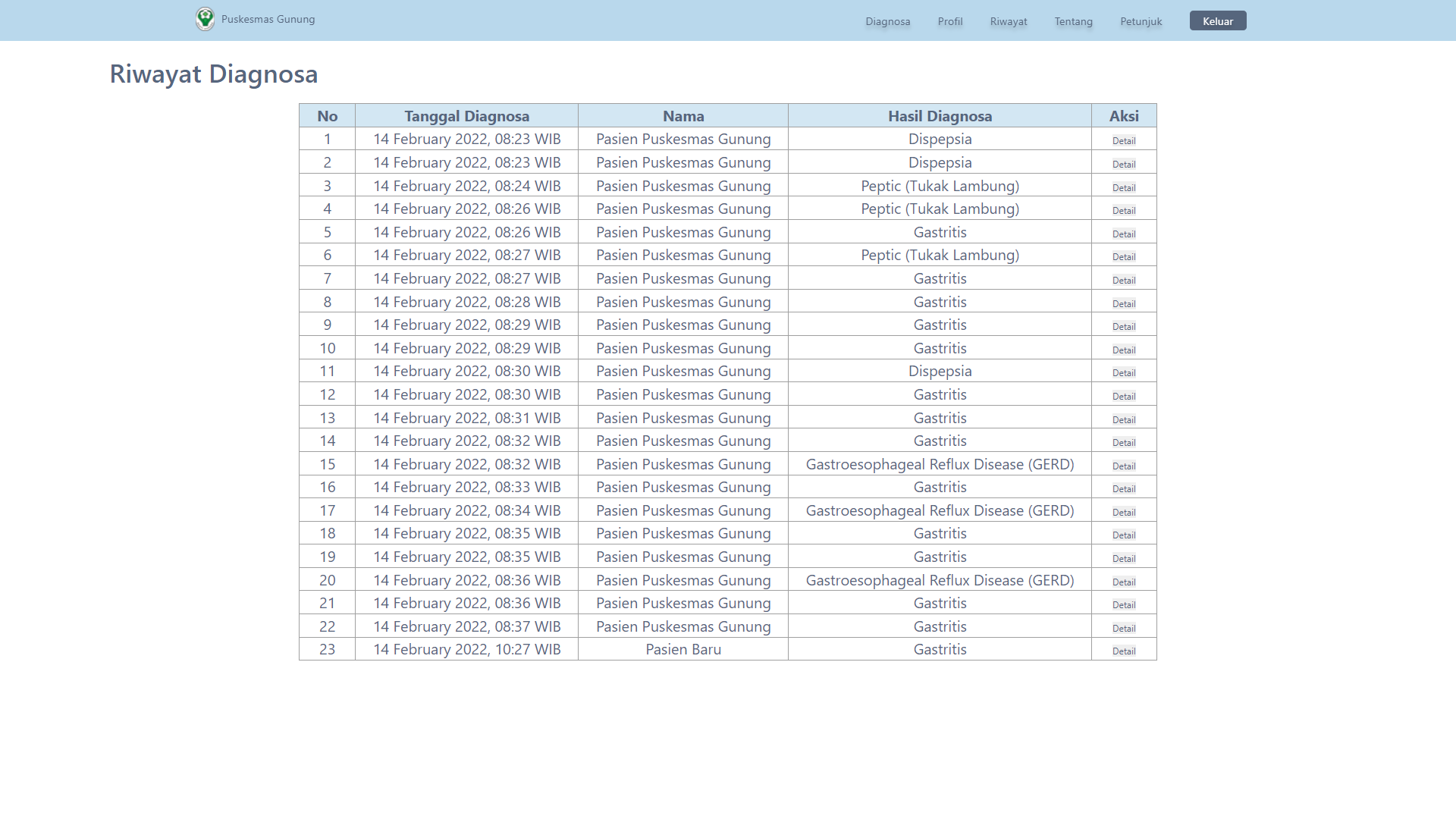1456x819 pixels.
Task: Open the Diagnosa menu item
Action: pyautogui.click(x=887, y=21)
